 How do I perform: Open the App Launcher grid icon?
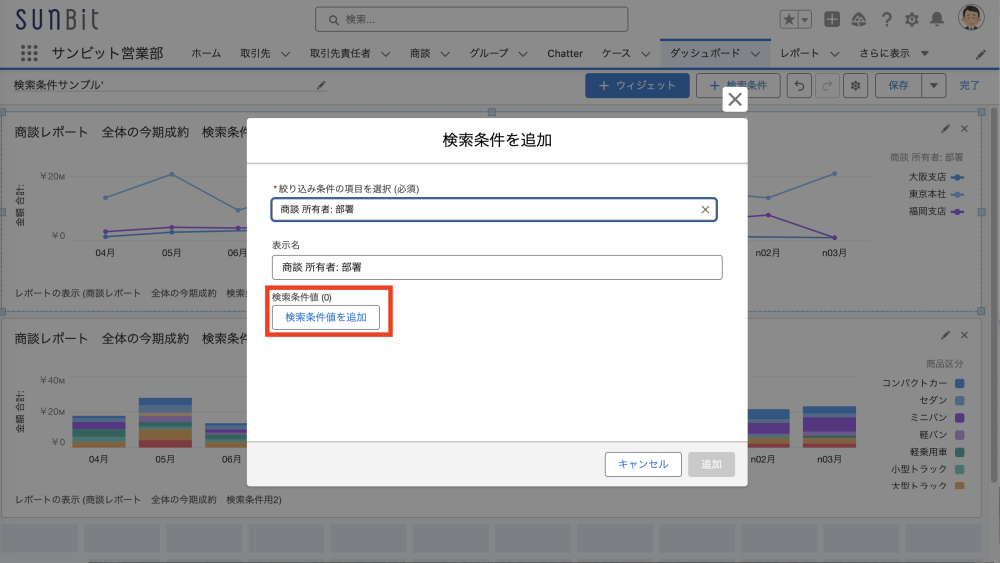pos(29,53)
